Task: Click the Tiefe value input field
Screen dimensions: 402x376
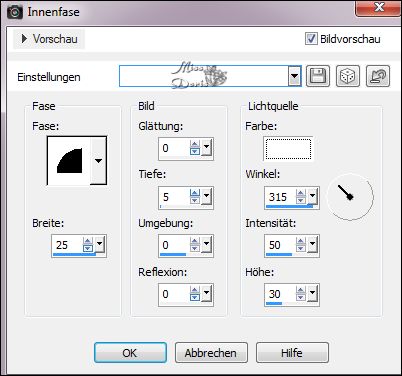Action: tap(174, 197)
